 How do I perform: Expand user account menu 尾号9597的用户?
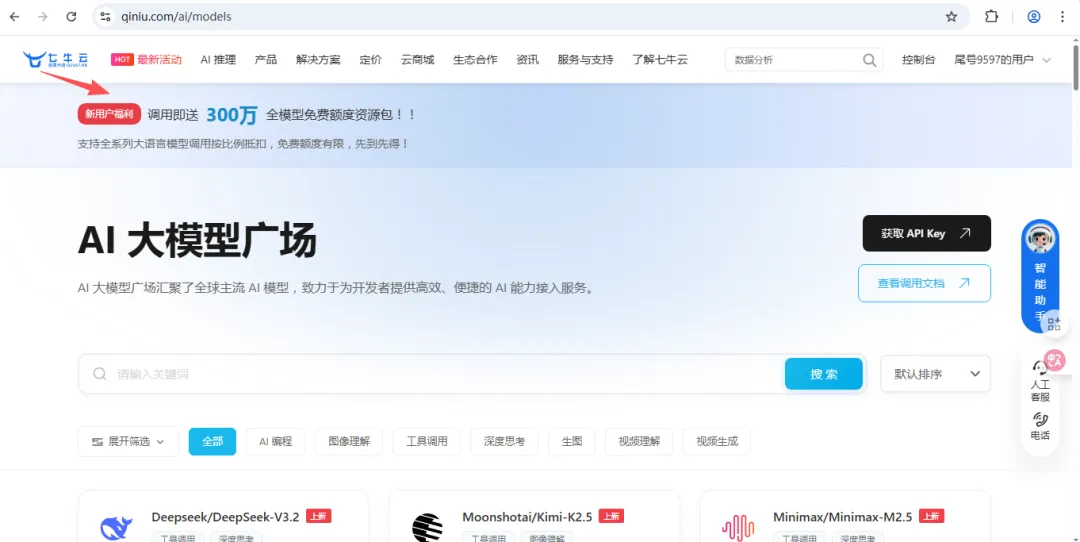point(1002,60)
